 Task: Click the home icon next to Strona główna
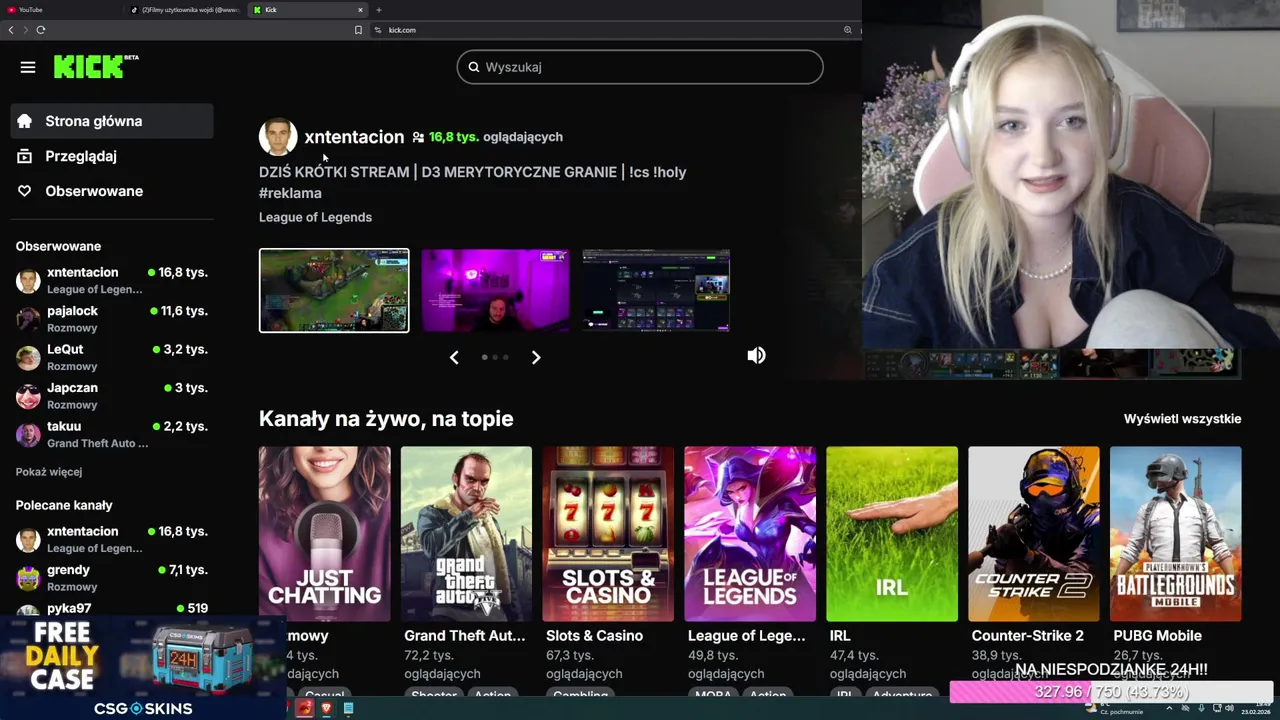click(x=25, y=121)
